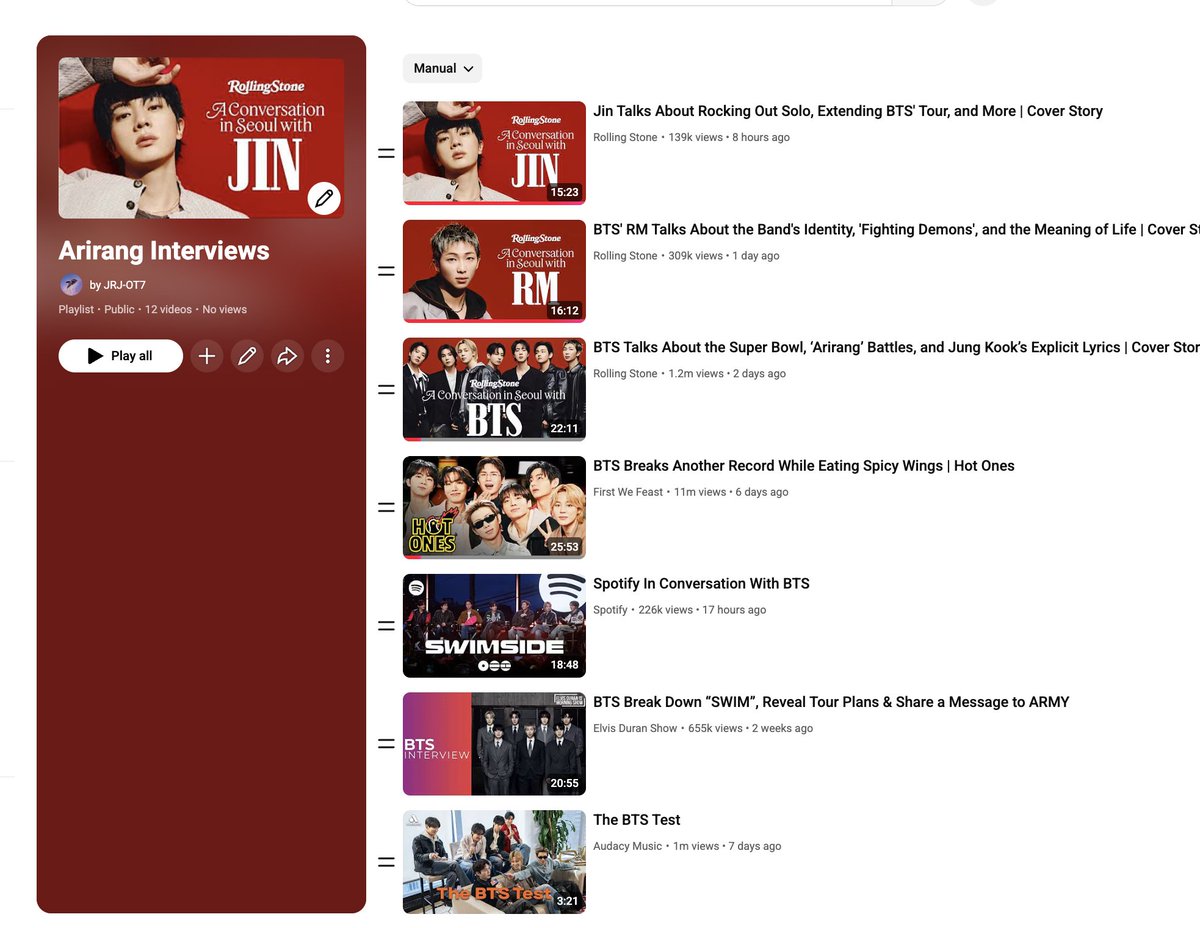Click the RM Rolling Stone video thumbnail
This screenshot has width=1200, height=928.
[494, 271]
